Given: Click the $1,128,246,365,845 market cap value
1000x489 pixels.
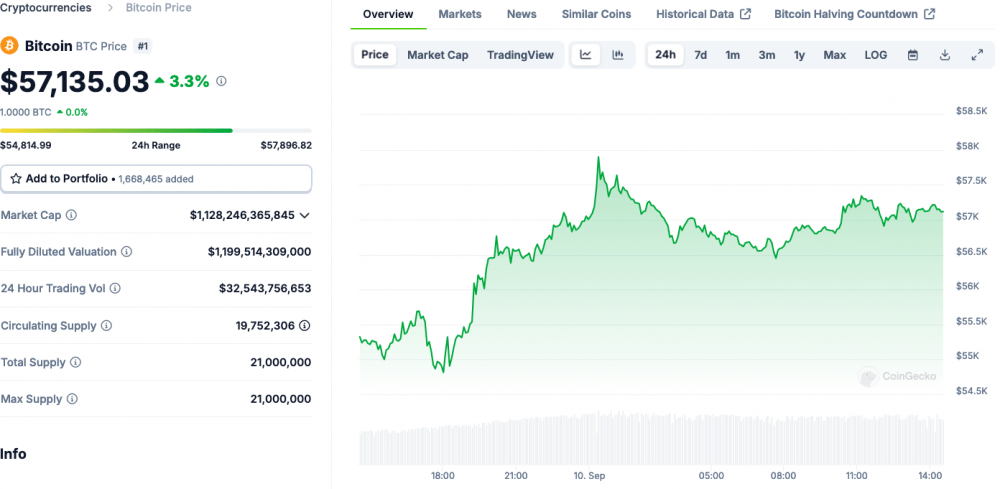Looking at the screenshot, I should click(242, 215).
